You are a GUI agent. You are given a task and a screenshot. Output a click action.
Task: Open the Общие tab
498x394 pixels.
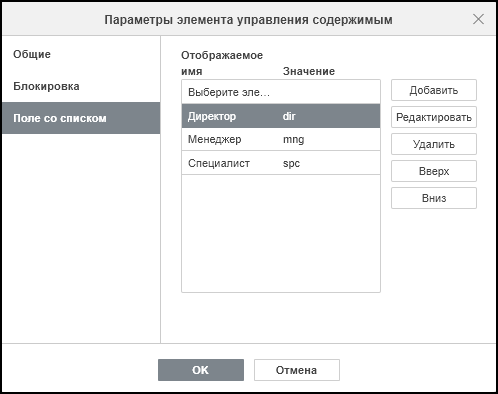pyautogui.click(x=81, y=54)
